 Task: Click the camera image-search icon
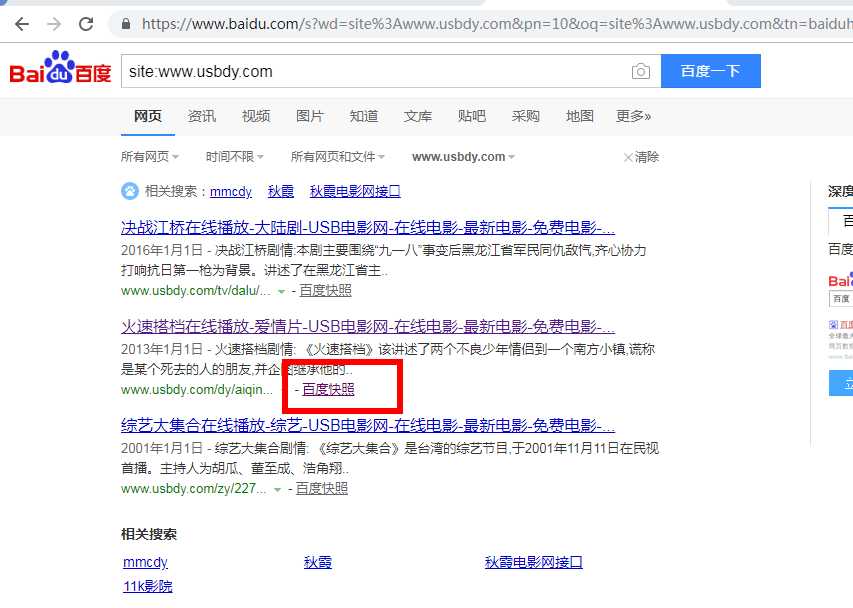[x=641, y=71]
